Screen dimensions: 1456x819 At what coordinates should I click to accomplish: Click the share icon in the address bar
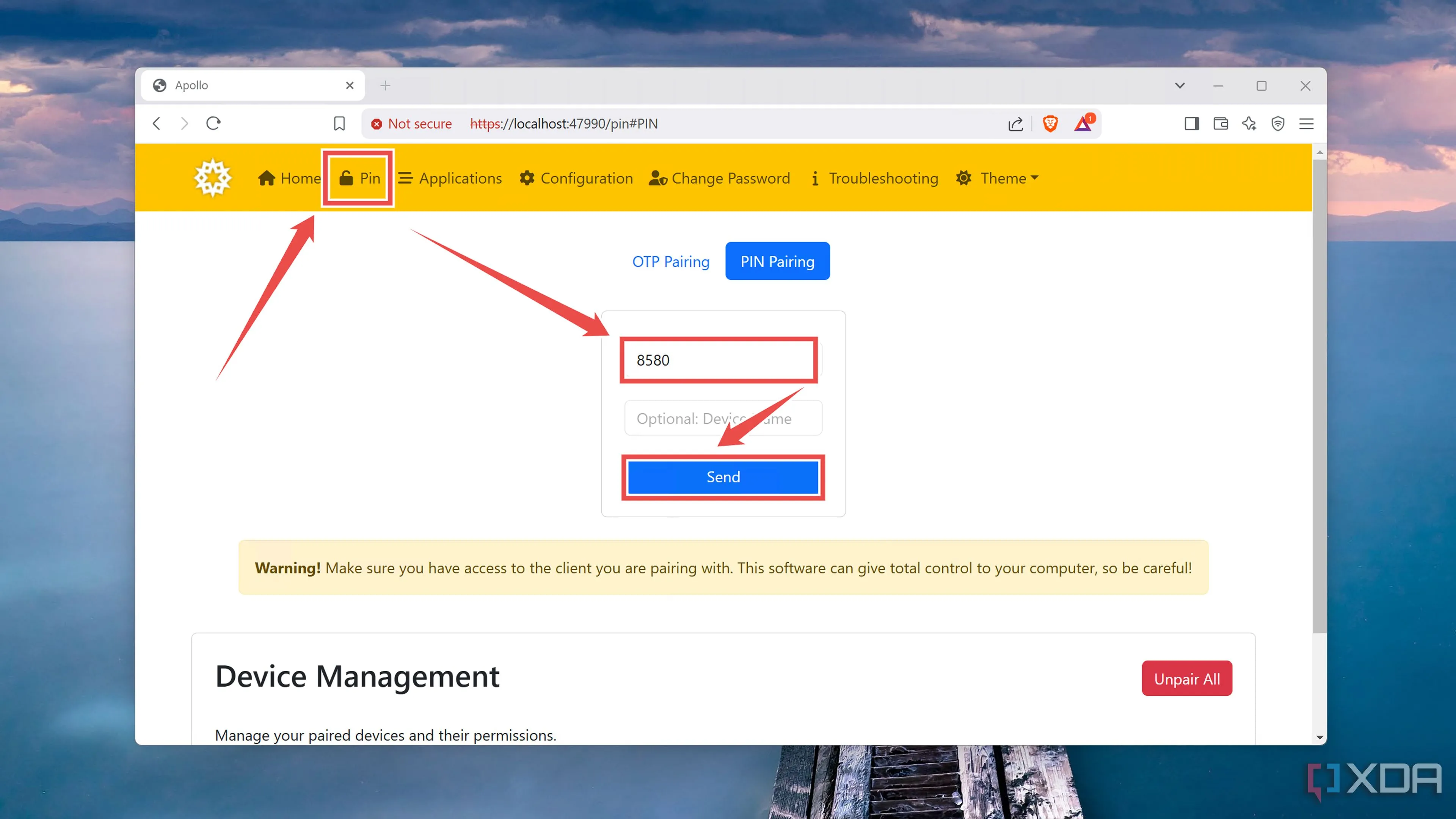[1015, 124]
